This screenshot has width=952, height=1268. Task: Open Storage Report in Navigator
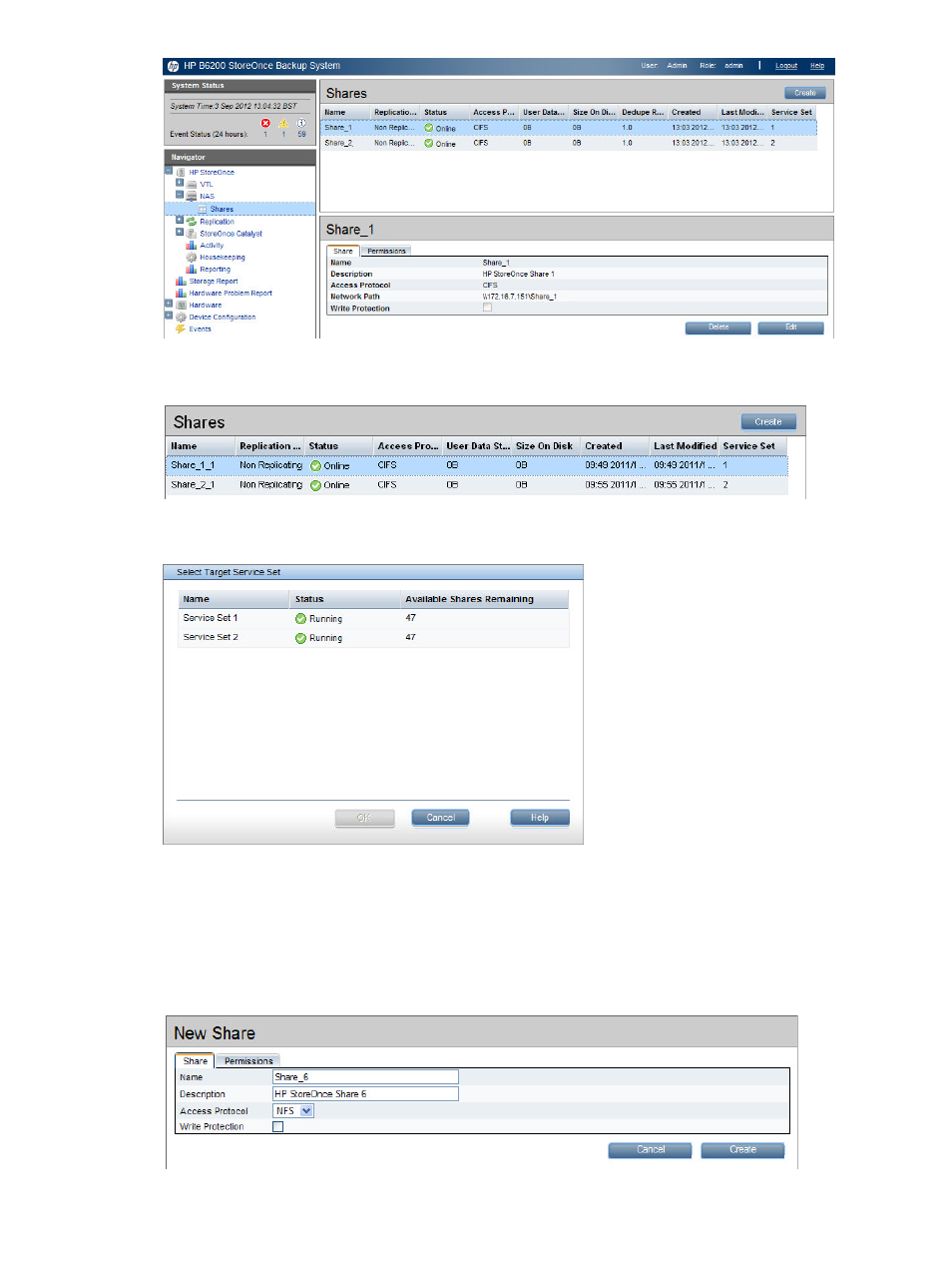(214, 282)
